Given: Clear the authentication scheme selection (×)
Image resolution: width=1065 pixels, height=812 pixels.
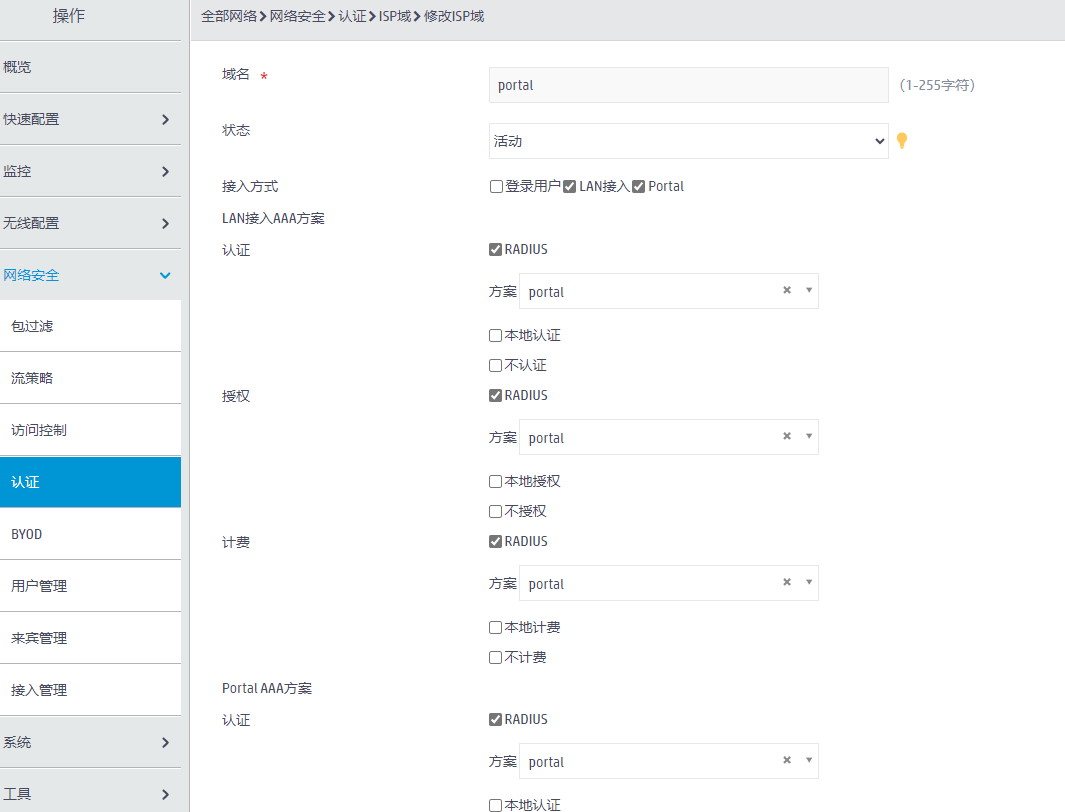Looking at the screenshot, I should point(786,291).
